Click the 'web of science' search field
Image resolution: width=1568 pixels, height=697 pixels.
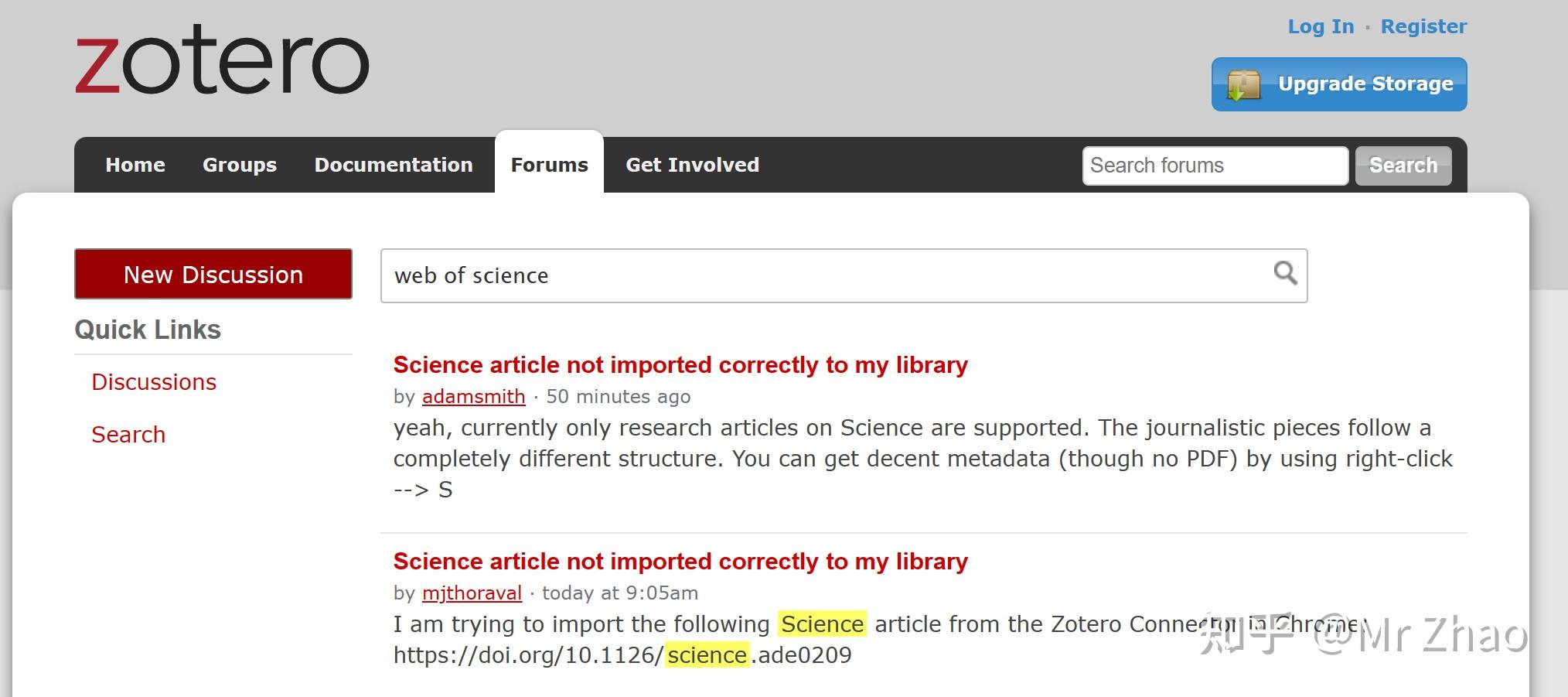pyautogui.click(x=773, y=275)
